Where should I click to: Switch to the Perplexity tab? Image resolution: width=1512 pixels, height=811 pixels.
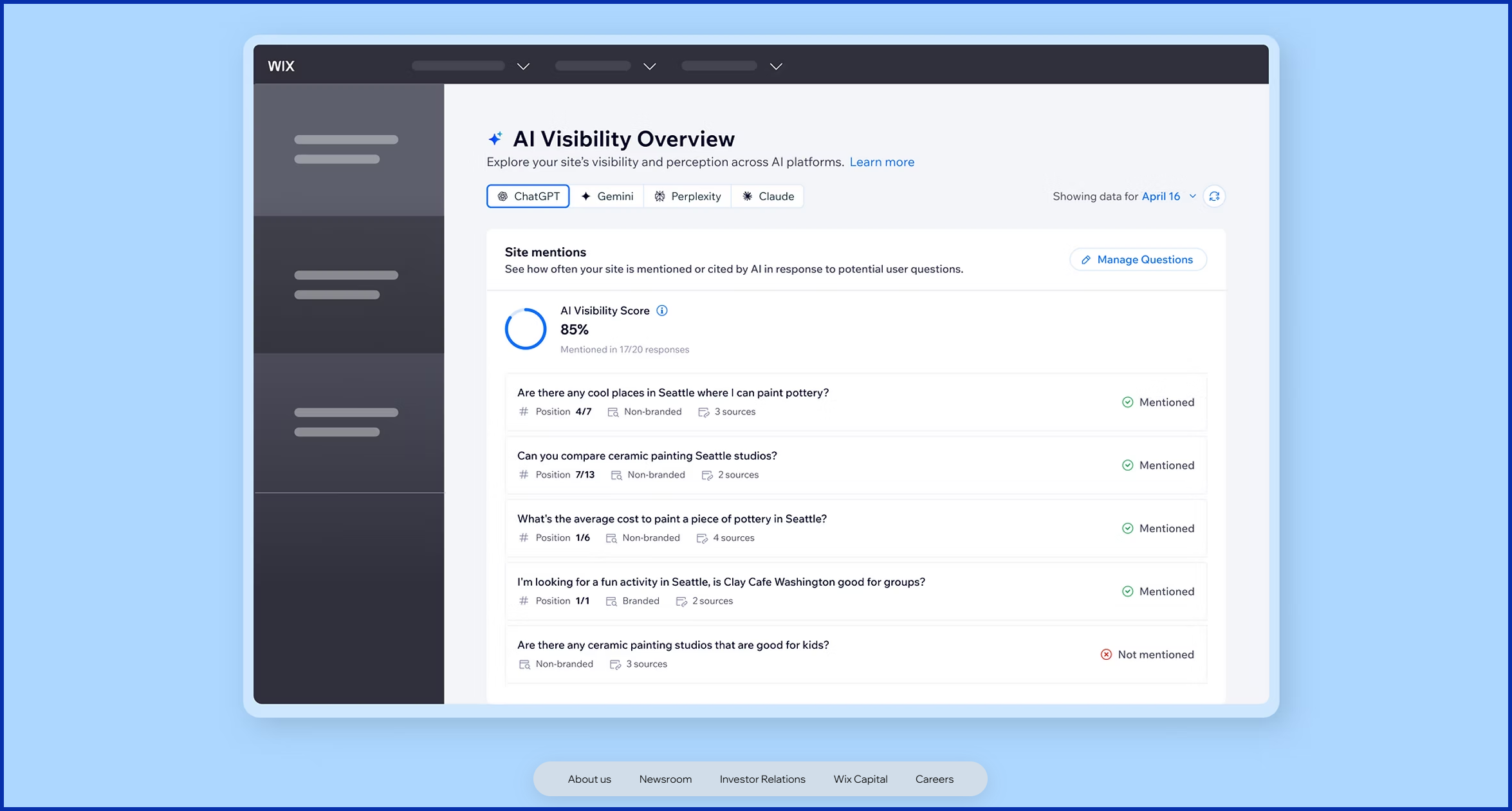[687, 196]
